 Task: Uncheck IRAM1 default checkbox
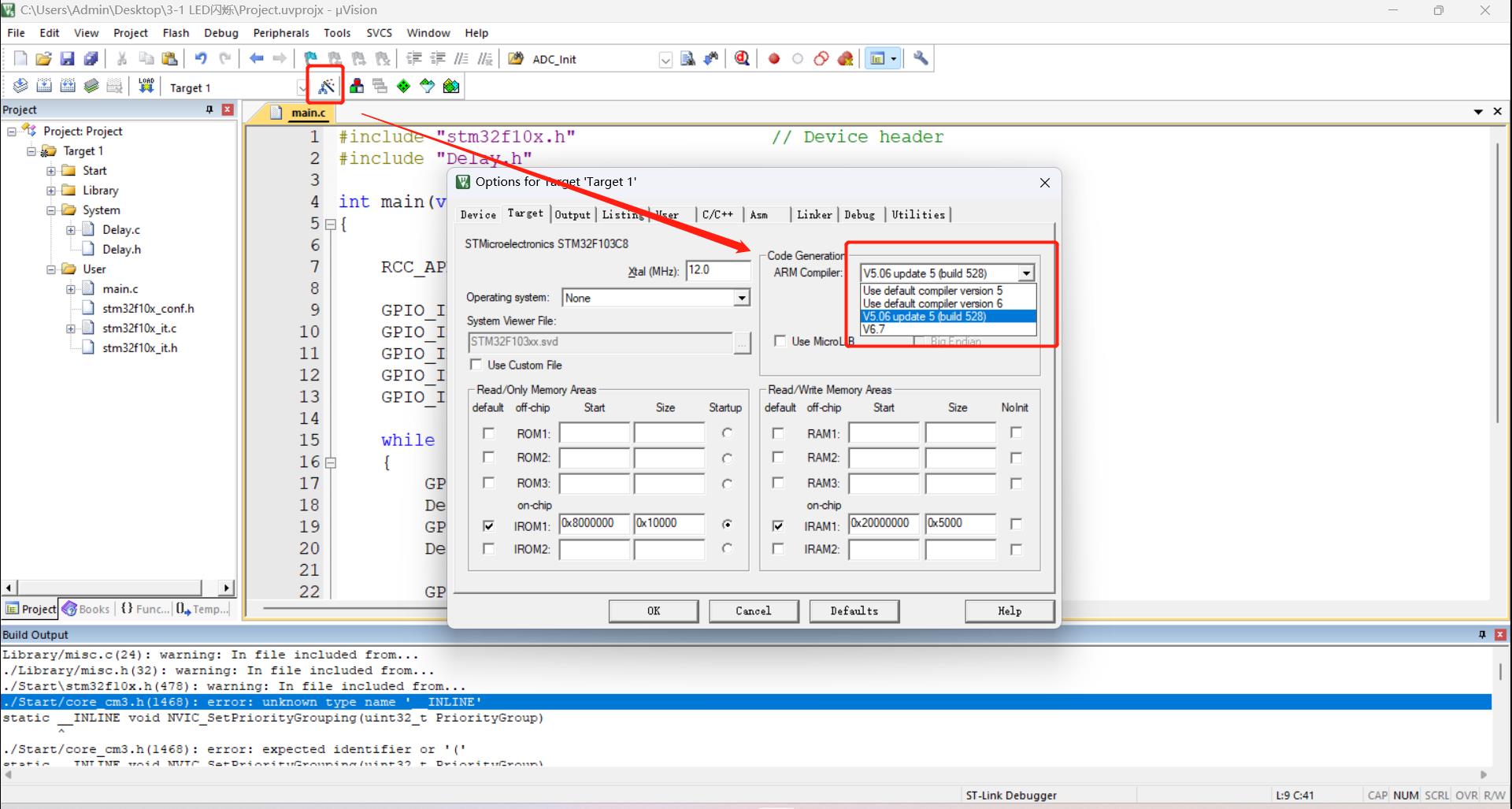[x=778, y=525]
